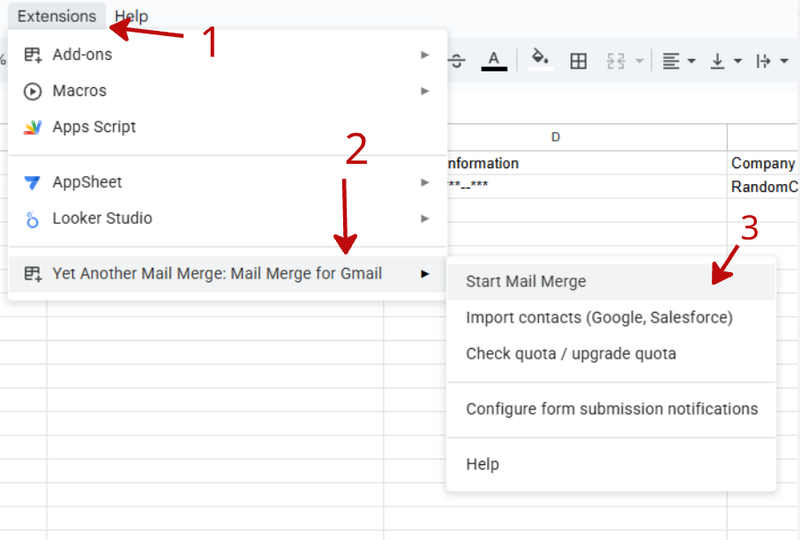Open Macros submenu entry

coord(228,91)
